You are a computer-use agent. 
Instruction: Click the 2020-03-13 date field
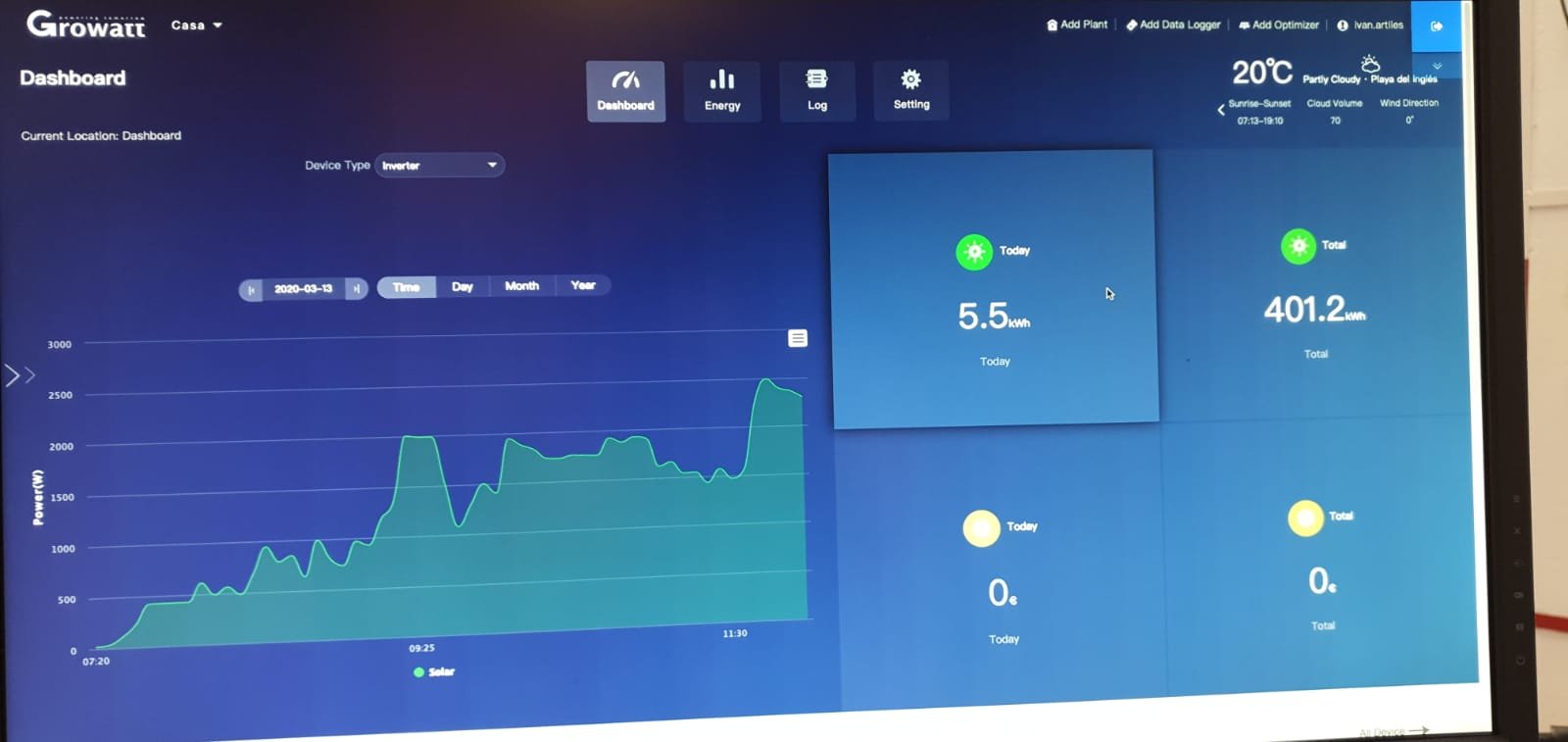click(x=303, y=289)
